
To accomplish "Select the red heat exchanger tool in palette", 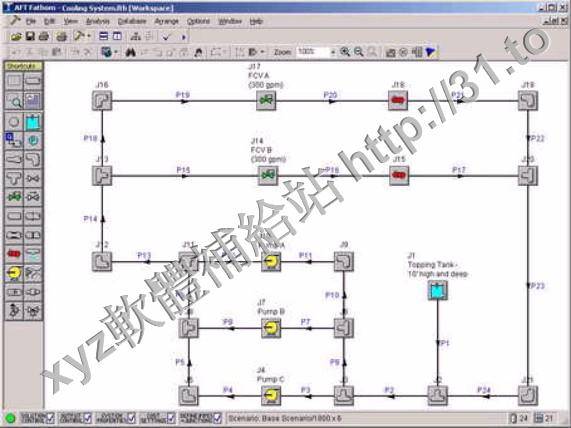I will coord(14,254).
